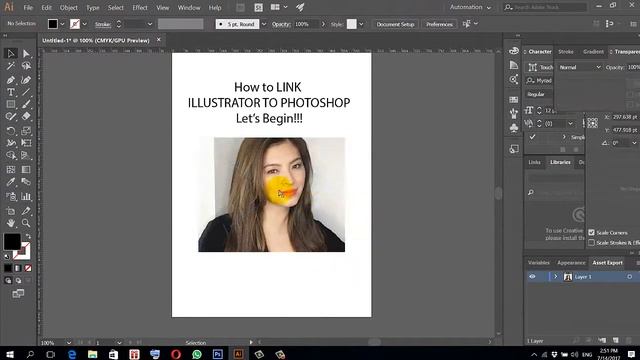Image resolution: width=640 pixels, height=360 pixels.
Task: Toggle visibility of Layer 1
Action: coord(532,277)
